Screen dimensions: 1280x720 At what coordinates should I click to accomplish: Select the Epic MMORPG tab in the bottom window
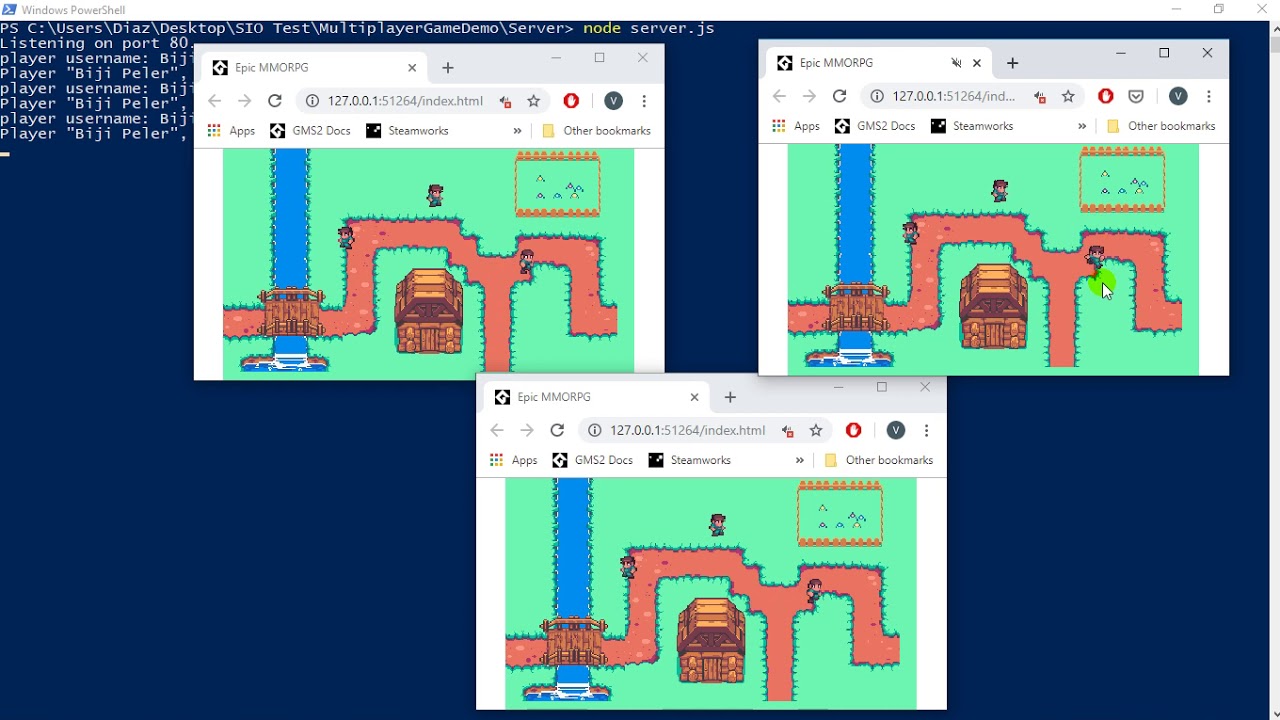[596, 397]
